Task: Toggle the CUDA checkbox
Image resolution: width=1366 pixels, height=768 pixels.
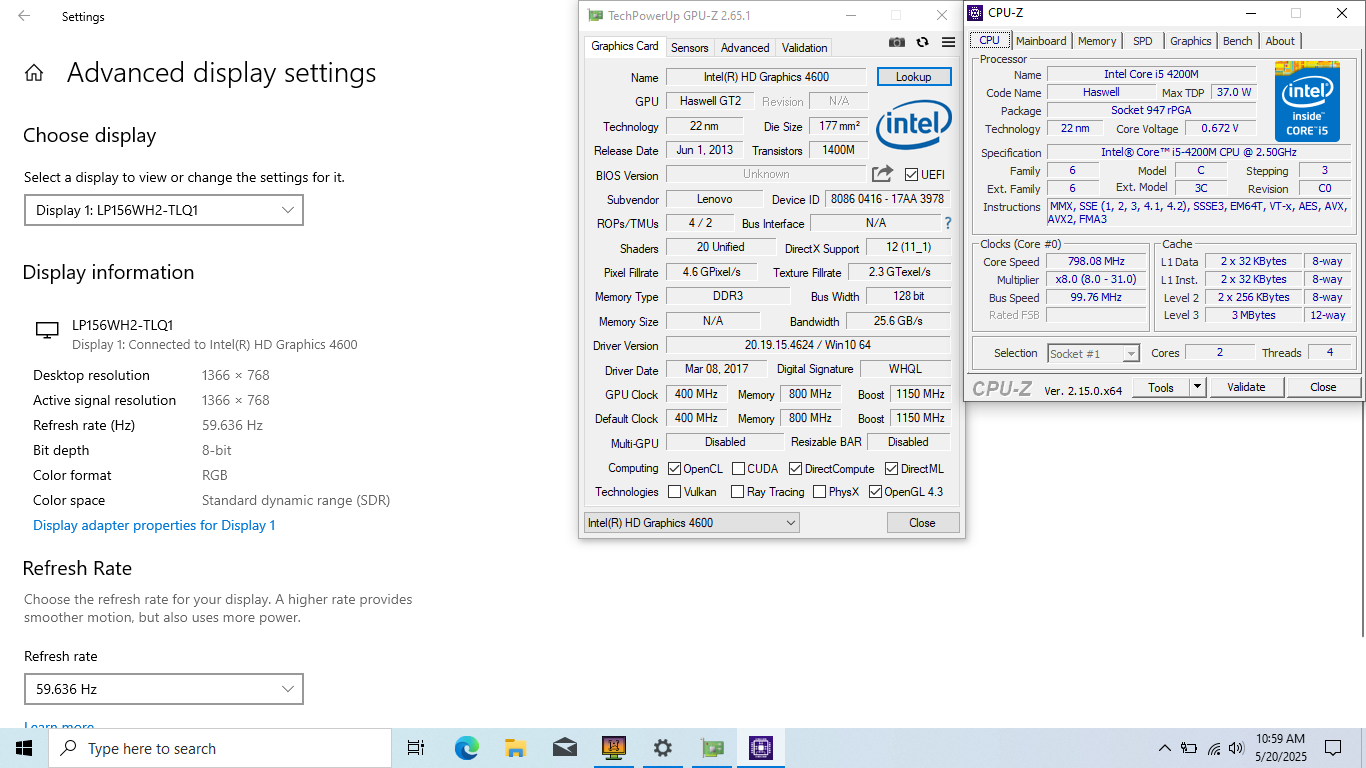Action: [738, 469]
